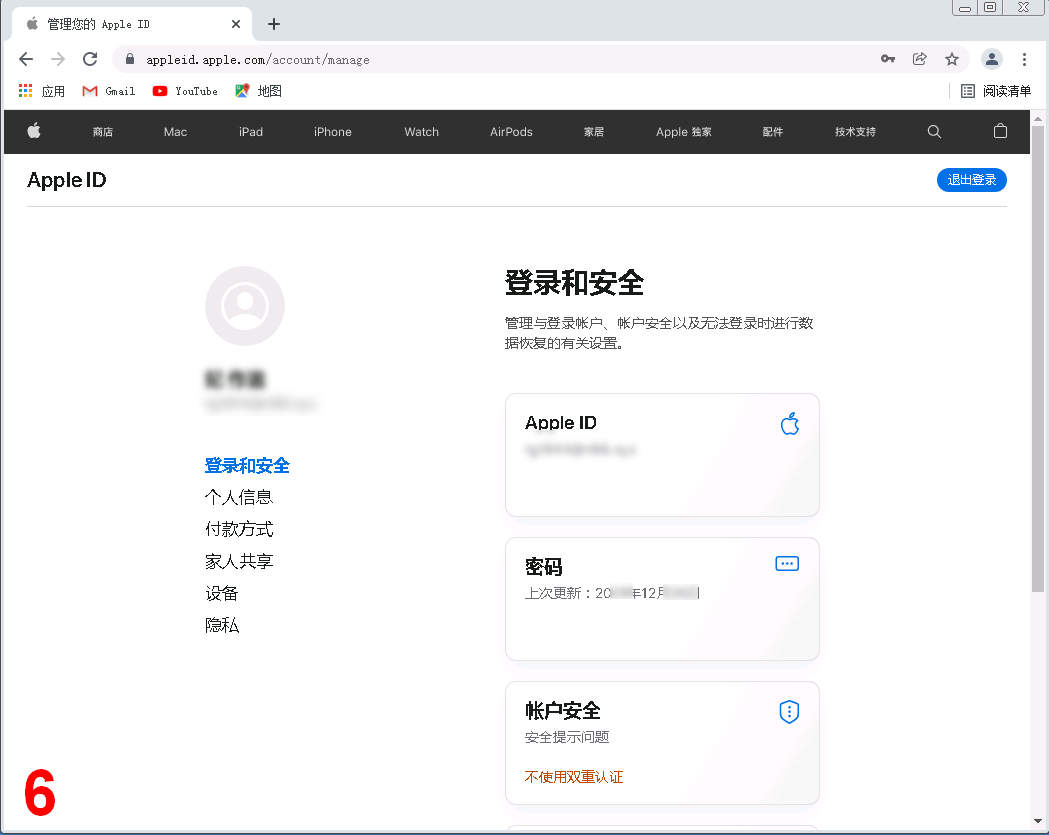This screenshot has height=835, width=1049.
Task: Click the Apple logo in navigation bar
Action: click(34, 131)
